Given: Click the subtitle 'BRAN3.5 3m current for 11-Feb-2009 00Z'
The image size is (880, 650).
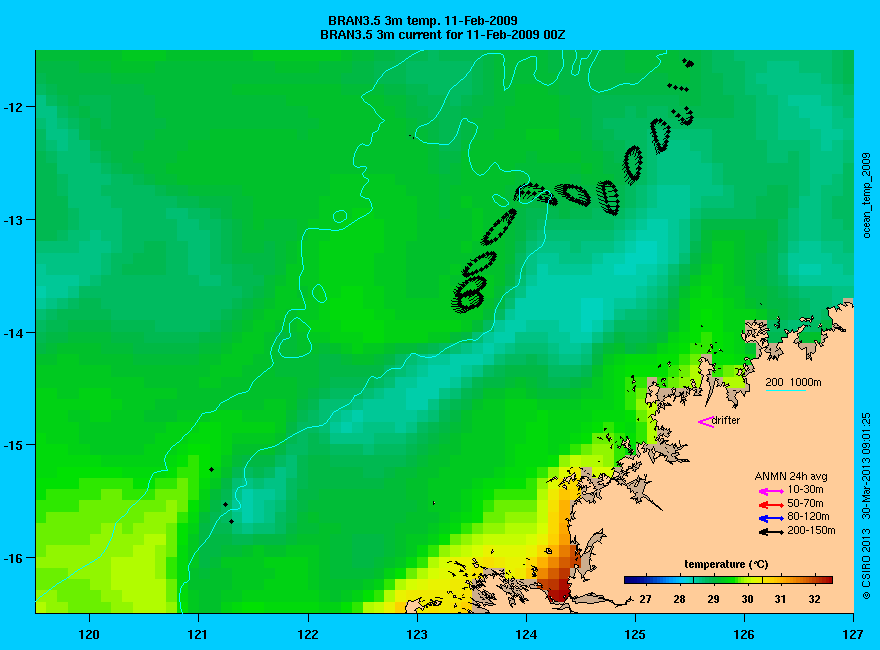Looking at the screenshot, I should coord(442,35).
